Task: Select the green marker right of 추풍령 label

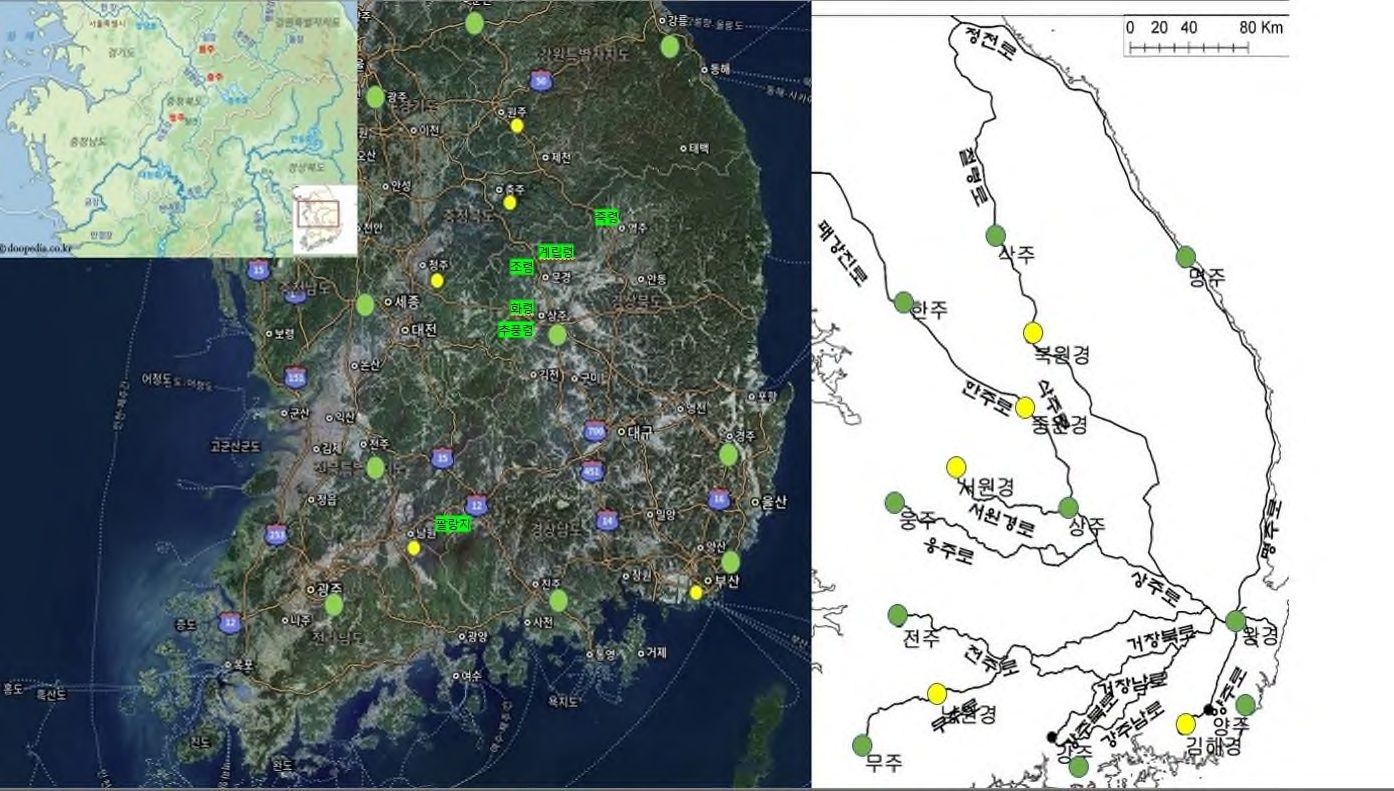Action: pyautogui.click(x=558, y=335)
